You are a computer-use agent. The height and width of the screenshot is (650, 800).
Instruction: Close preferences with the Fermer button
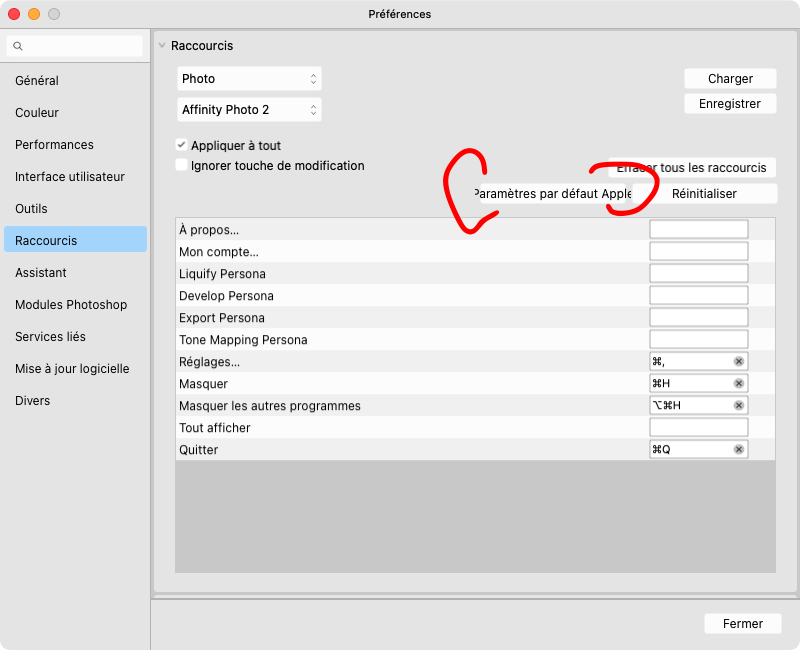pos(743,623)
